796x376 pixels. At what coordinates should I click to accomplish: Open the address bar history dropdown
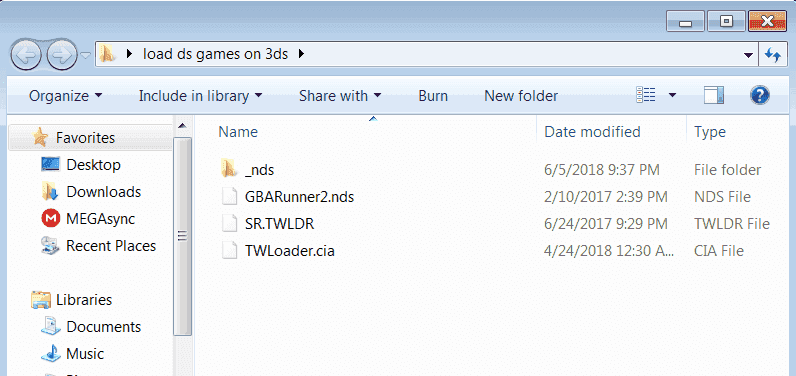pos(748,54)
